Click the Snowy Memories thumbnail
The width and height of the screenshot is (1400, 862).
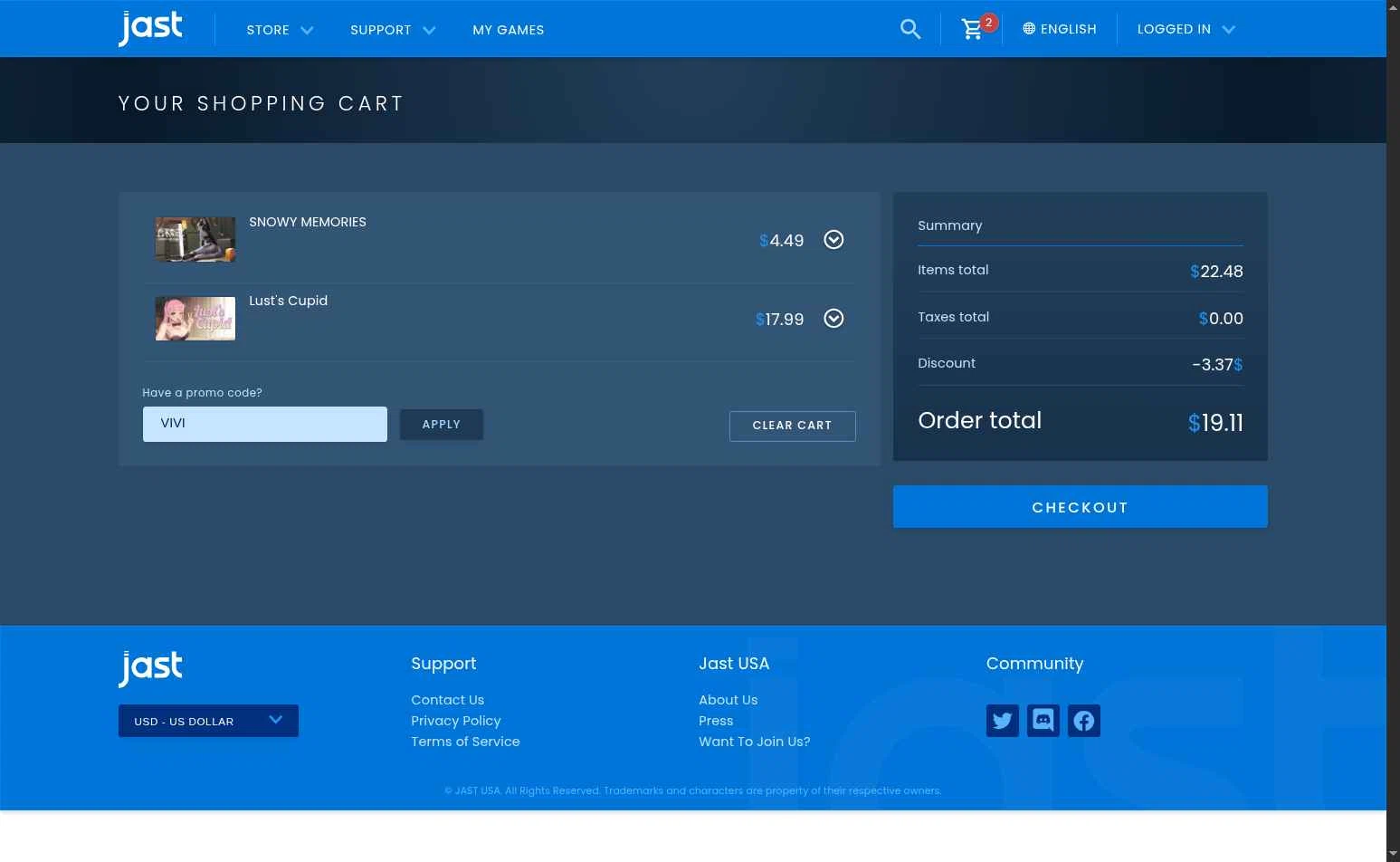(x=195, y=239)
